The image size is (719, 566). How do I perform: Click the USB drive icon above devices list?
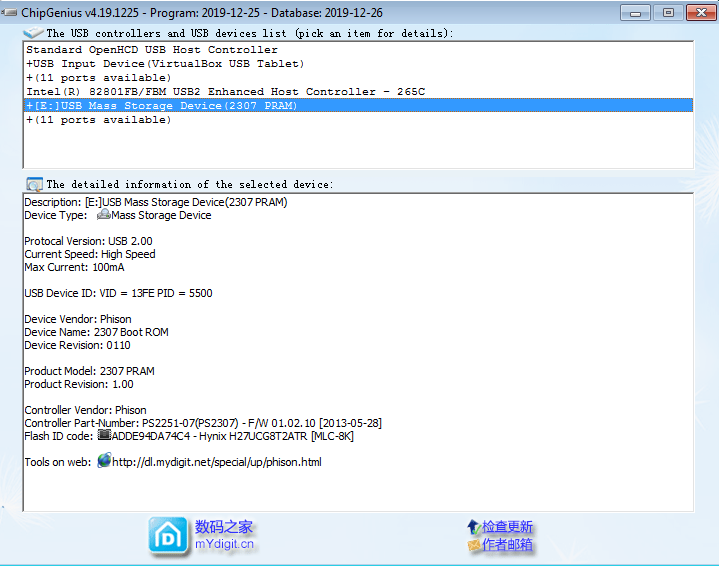tap(33, 33)
